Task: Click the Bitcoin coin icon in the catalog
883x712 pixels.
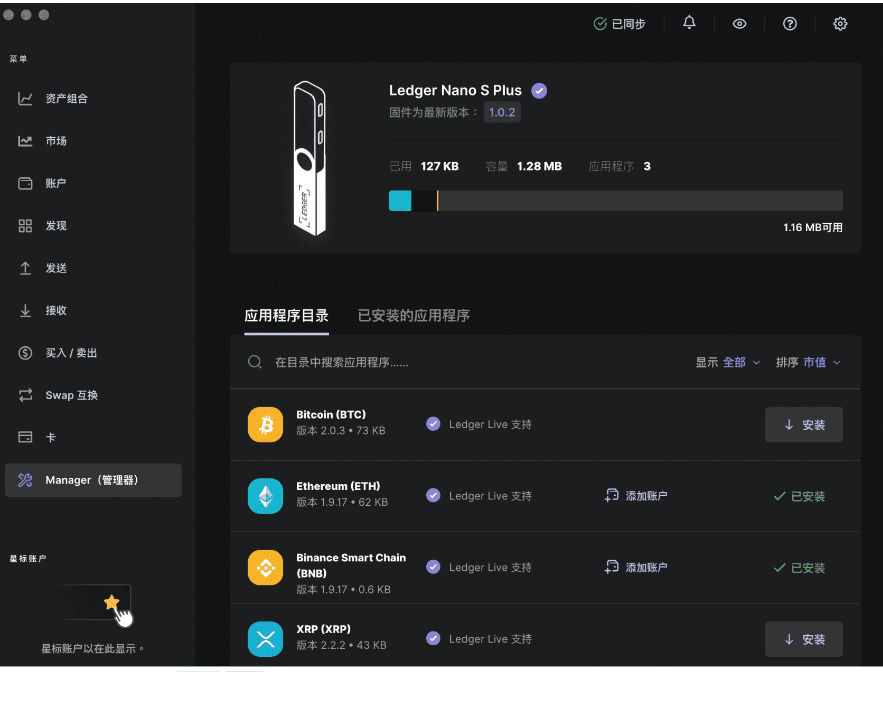Action: click(266, 424)
